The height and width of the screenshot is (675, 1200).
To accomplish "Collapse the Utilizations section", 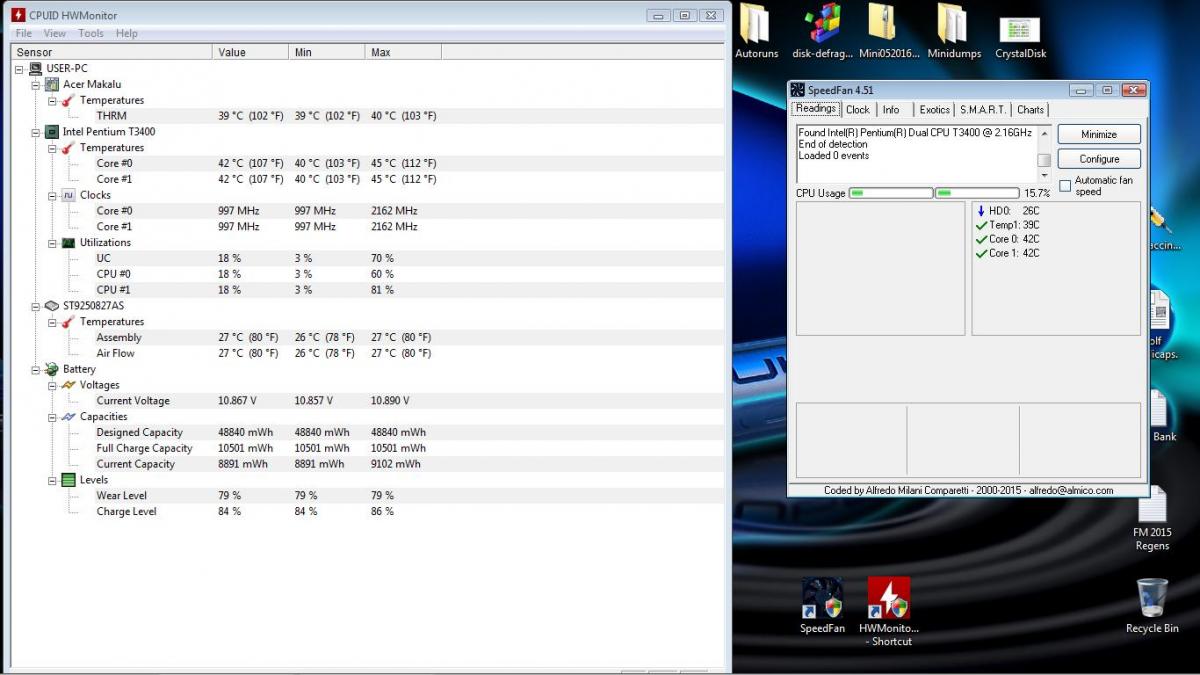I will [54, 242].
